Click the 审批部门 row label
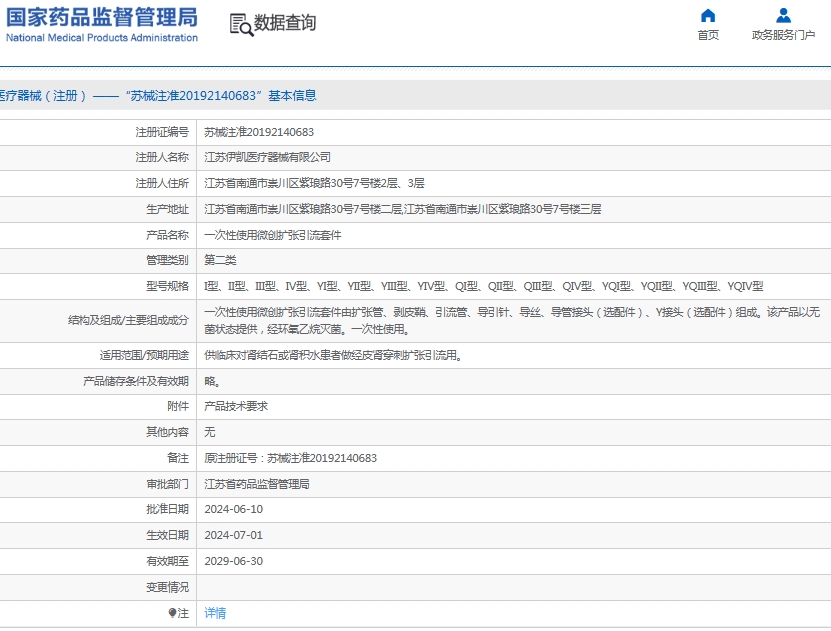 coord(167,484)
